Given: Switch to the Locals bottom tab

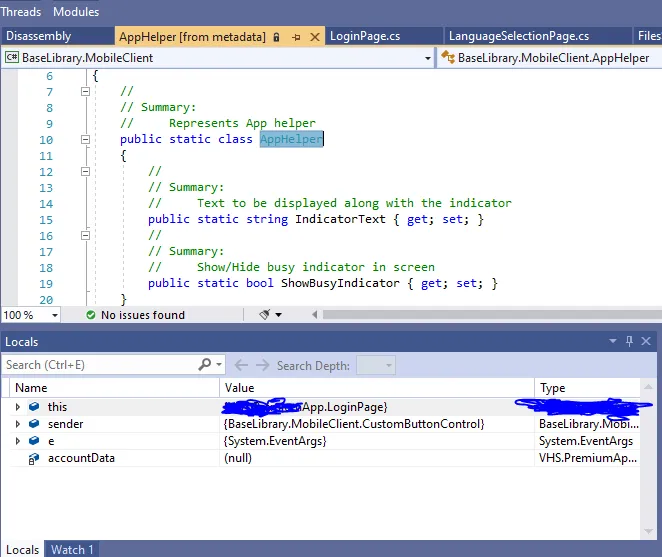Looking at the screenshot, I should (x=22, y=549).
